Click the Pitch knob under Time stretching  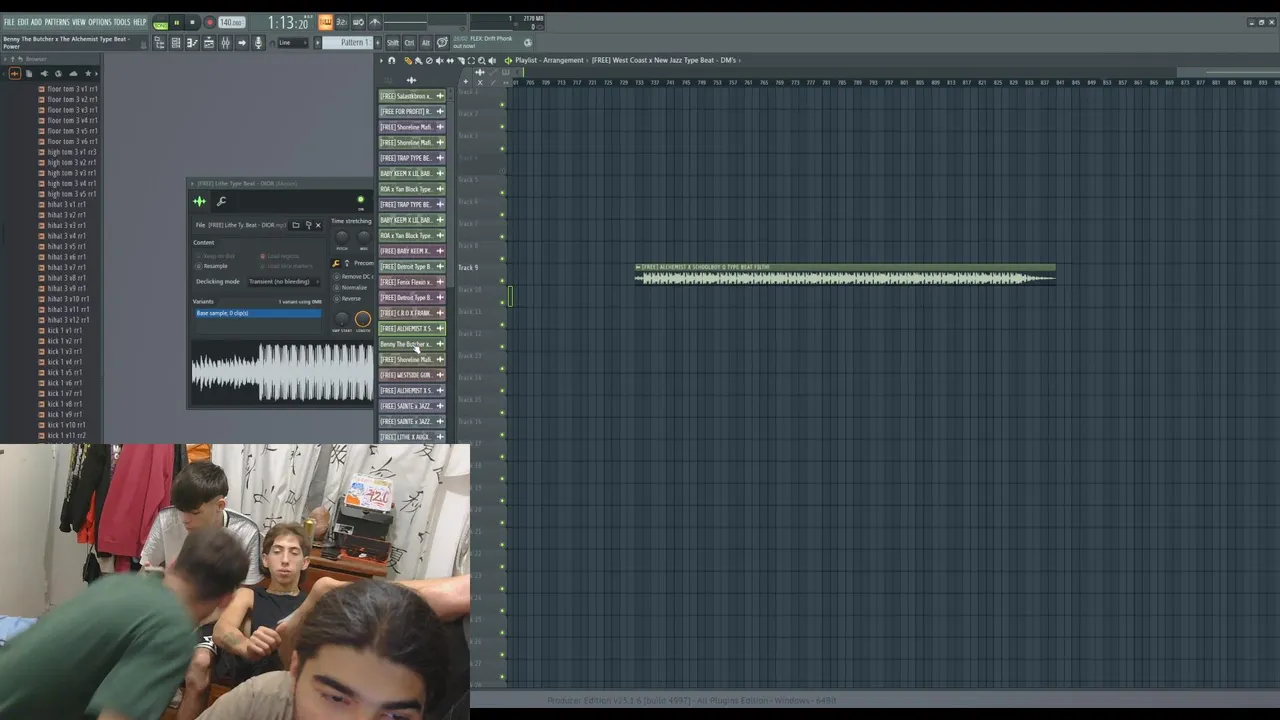[x=342, y=237]
